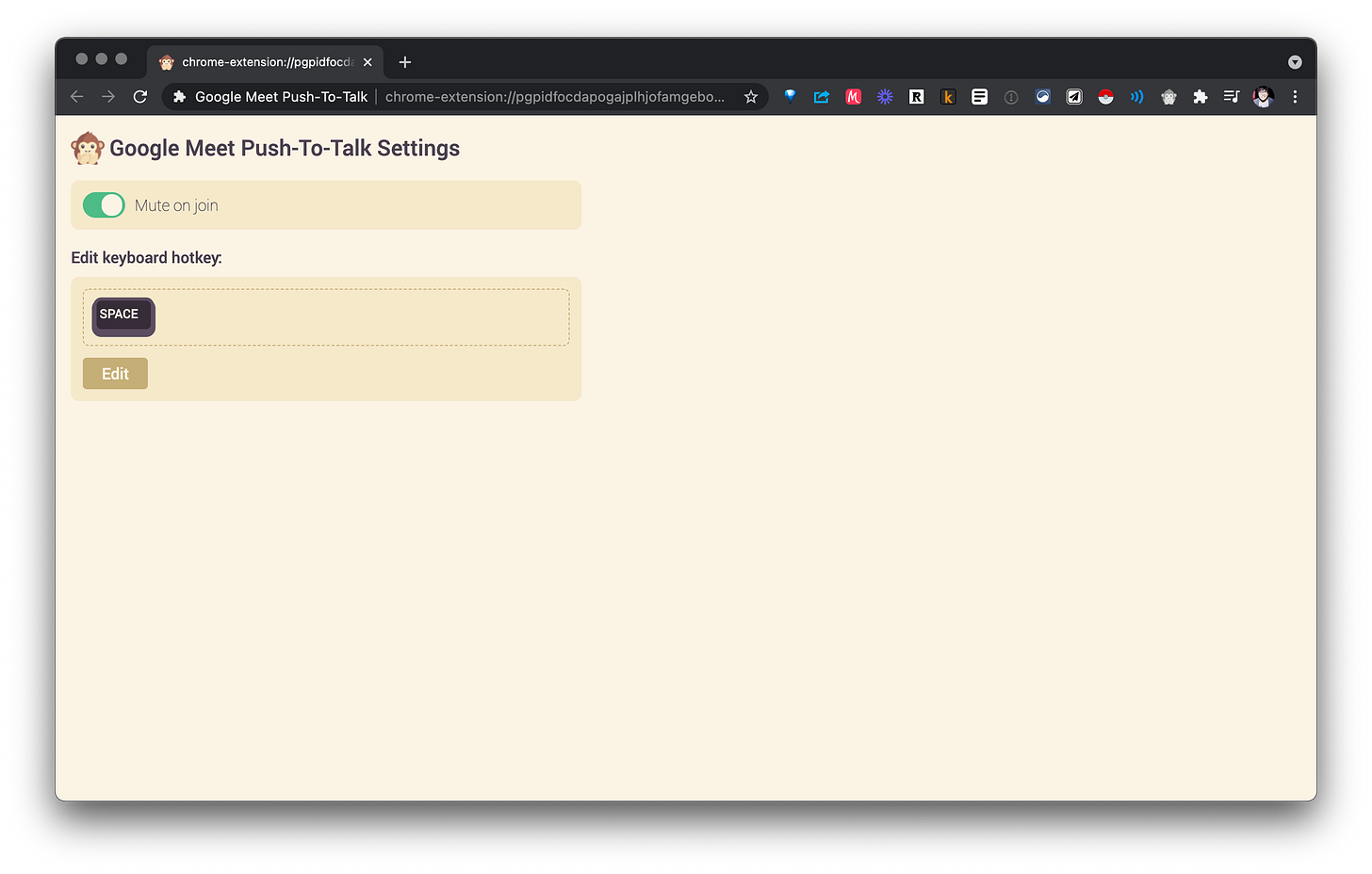The width and height of the screenshot is (1372, 874).
Task: Bookmark this page with the star icon
Action: 751,97
